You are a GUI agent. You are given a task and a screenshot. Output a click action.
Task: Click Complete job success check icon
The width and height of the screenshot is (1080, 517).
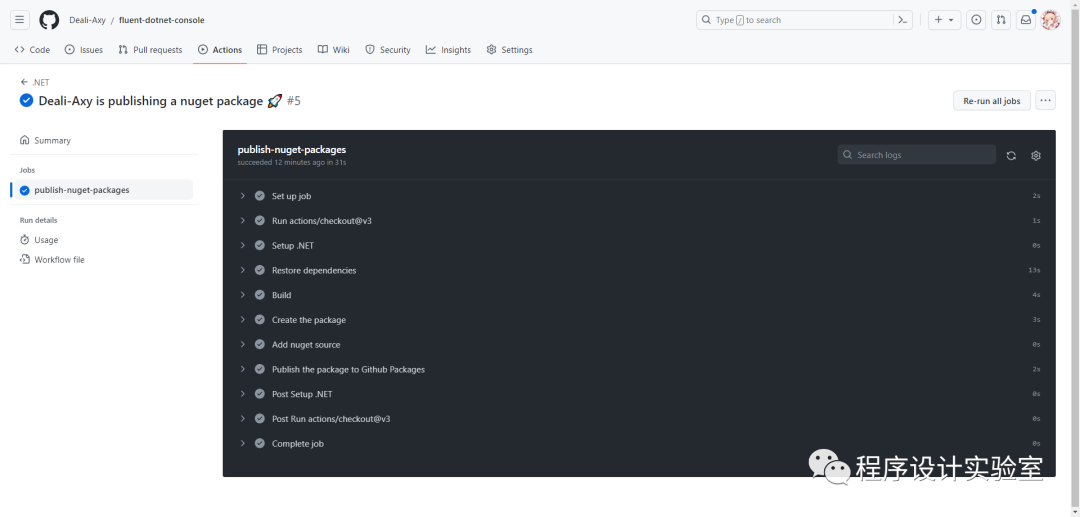click(260, 443)
